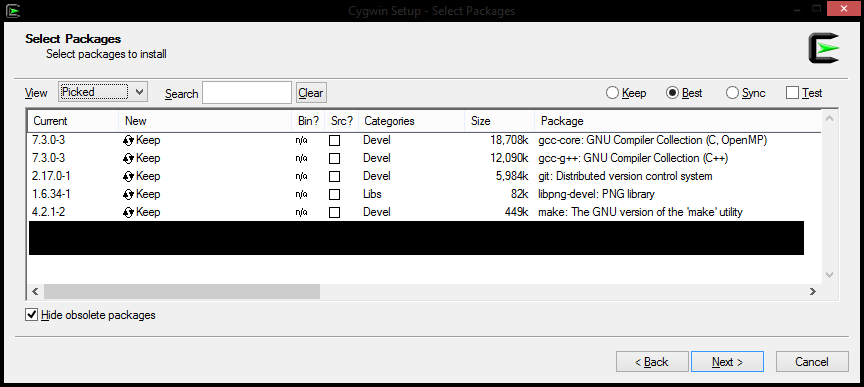Click the 5,984k size value

click(512, 176)
